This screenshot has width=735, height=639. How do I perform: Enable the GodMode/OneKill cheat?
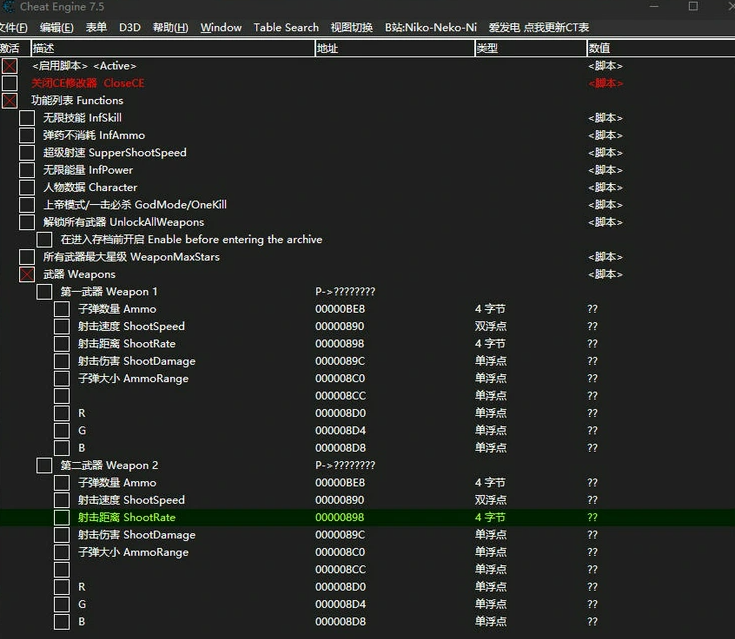[x=27, y=205]
